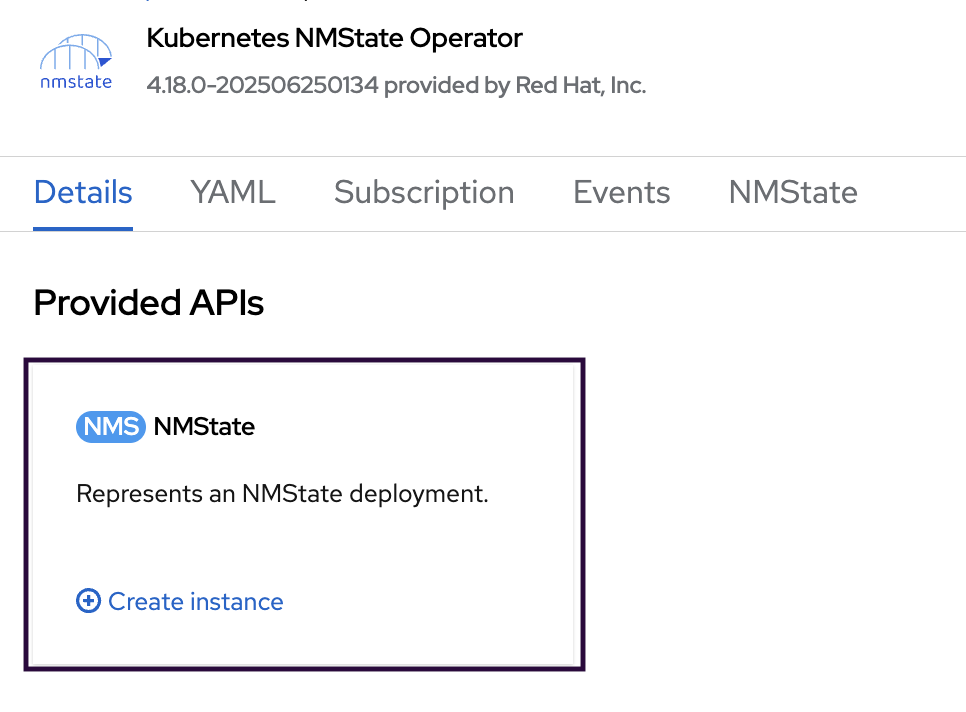Open the Details tab
This screenshot has width=966, height=712.
pos(83,192)
